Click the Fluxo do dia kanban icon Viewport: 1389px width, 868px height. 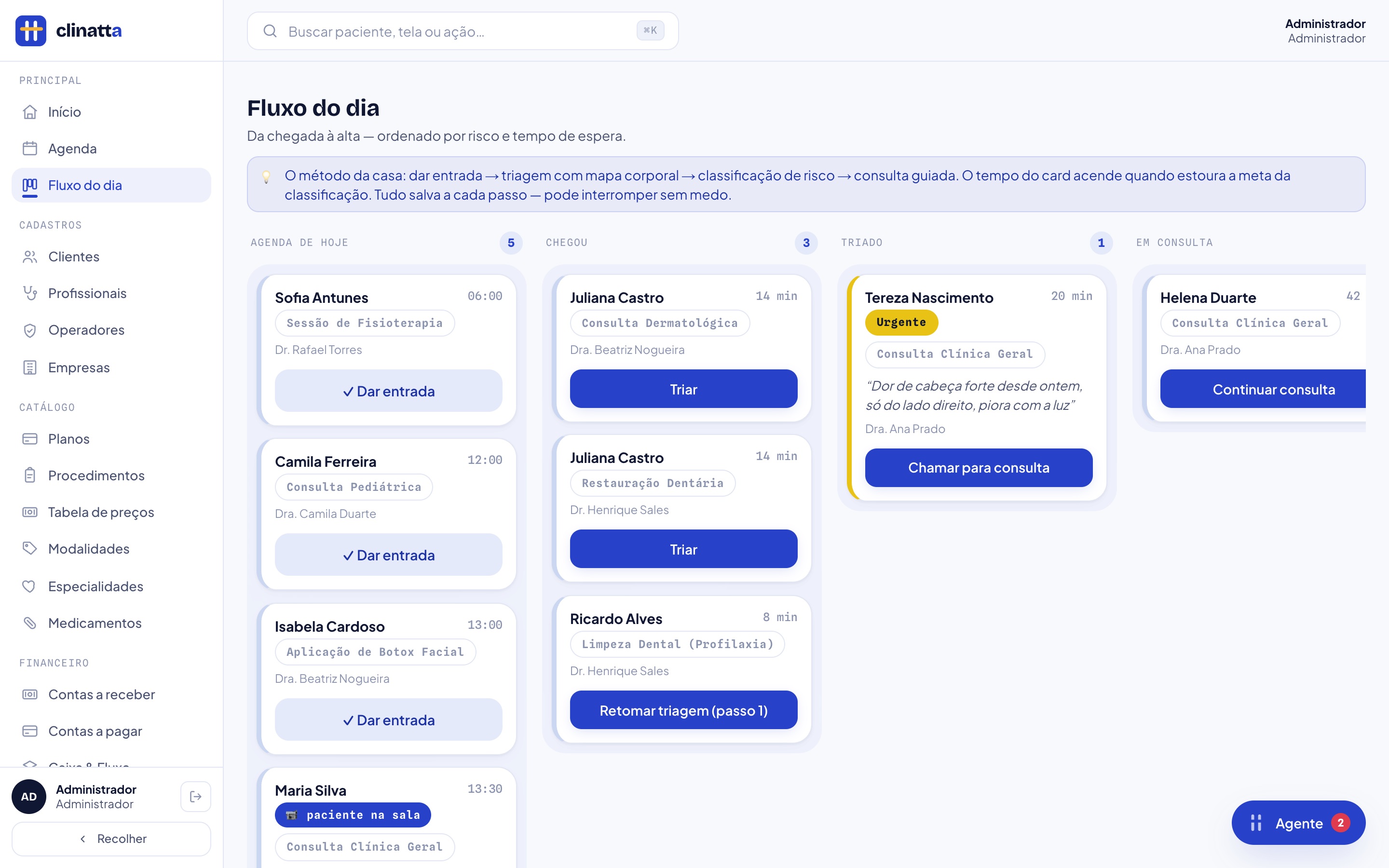30,186
